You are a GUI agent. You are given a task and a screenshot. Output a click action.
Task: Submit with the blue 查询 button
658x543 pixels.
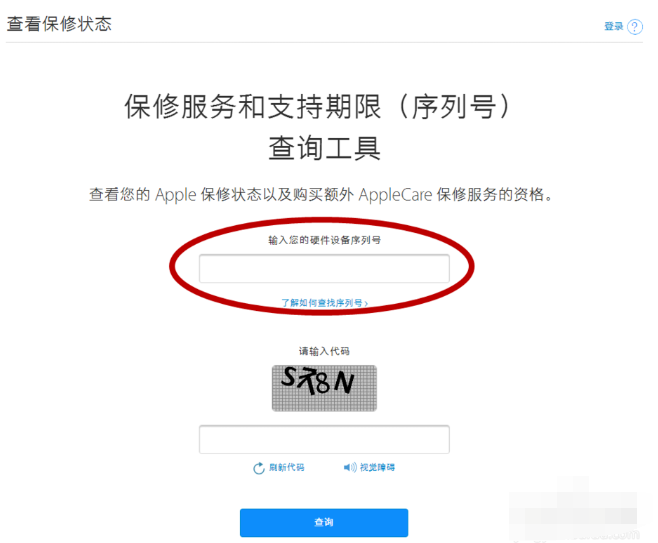tap(324, 523)
